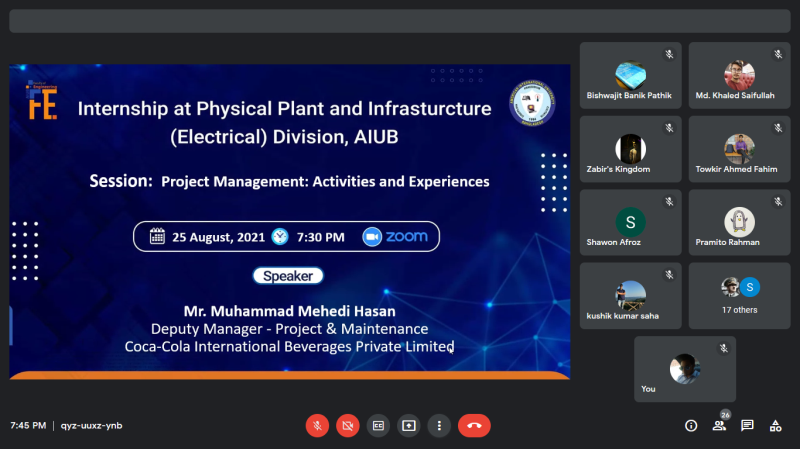The height and width of the screenshot is (449, 800).
Task: Select Md. Khaled Saifullah's tile
Action: (739, 75)
